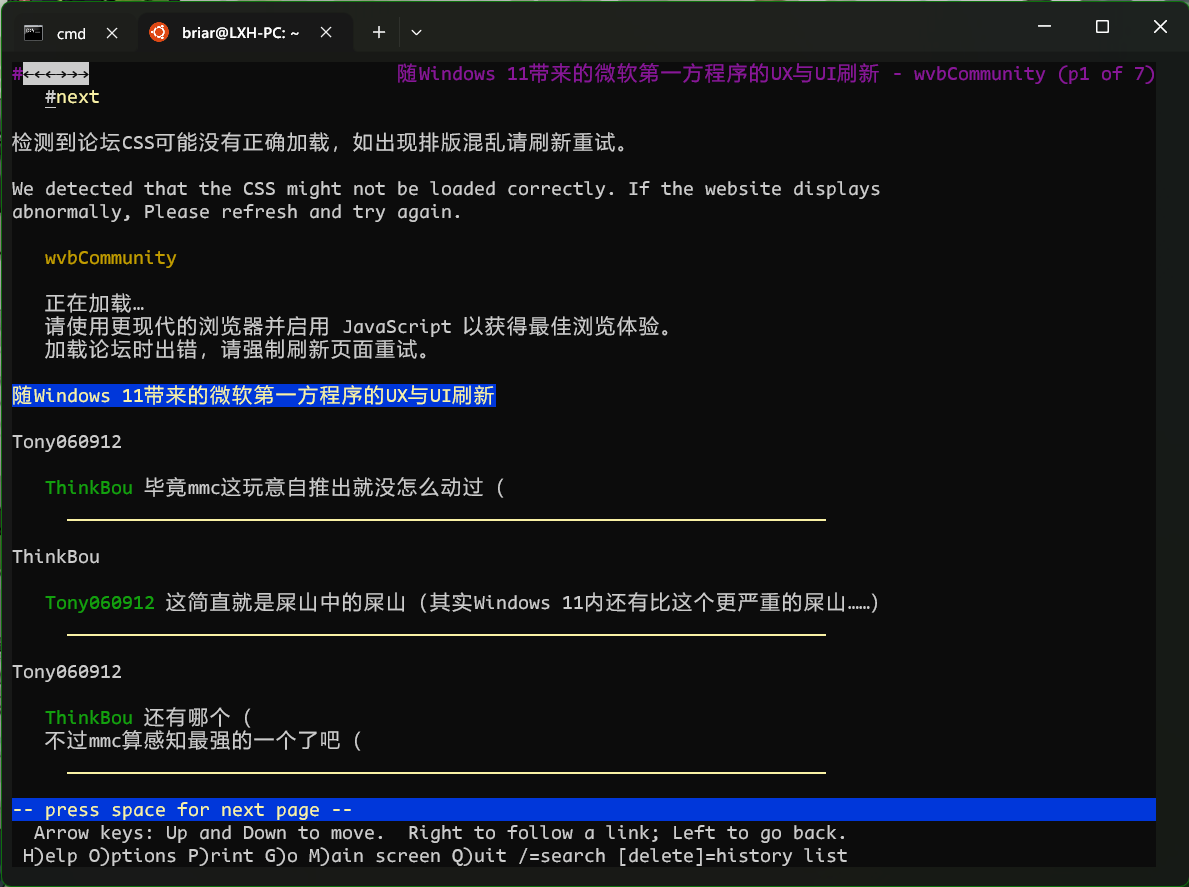The width and height of the screenshot is (1189, 887).
Task: Switch to the cmd tab
Action: click(71, 33)
